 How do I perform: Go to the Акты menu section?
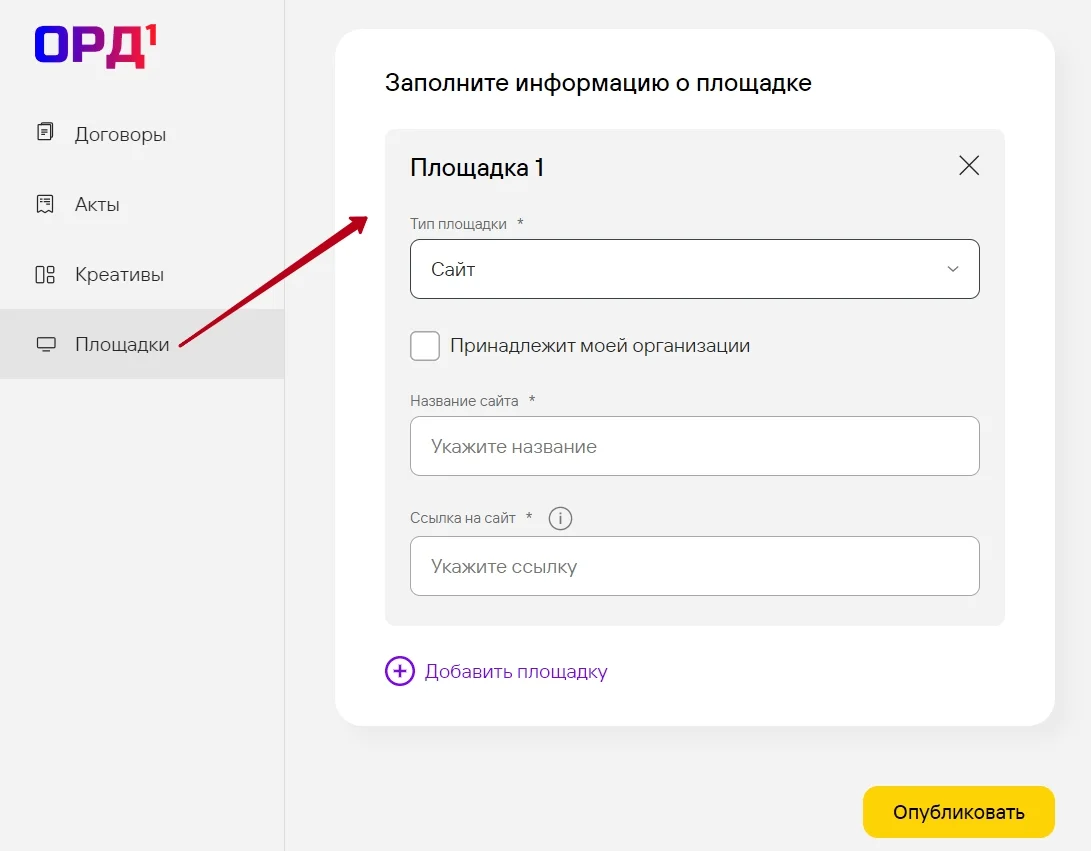97,205
